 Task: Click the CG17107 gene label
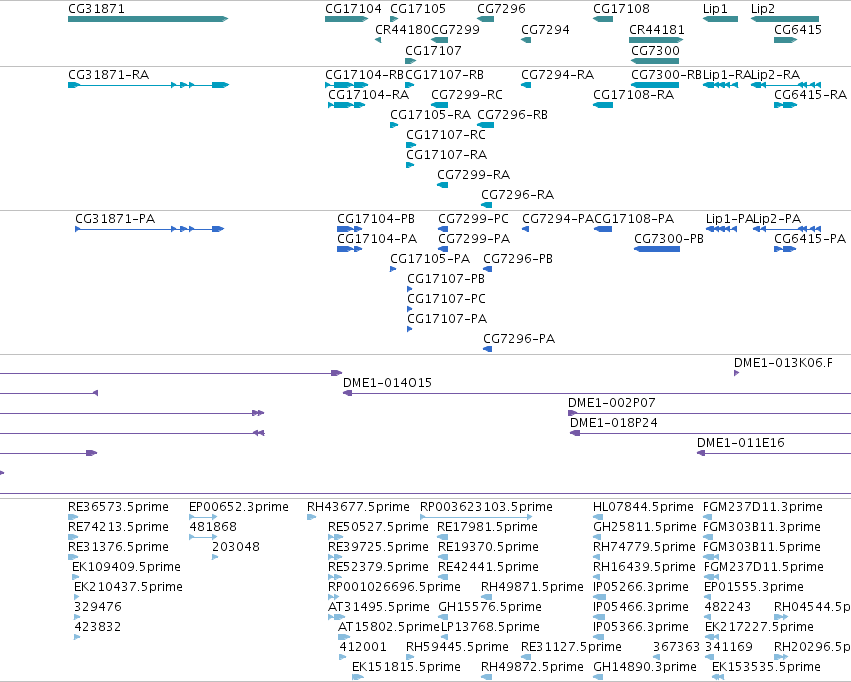coord(433,50)
